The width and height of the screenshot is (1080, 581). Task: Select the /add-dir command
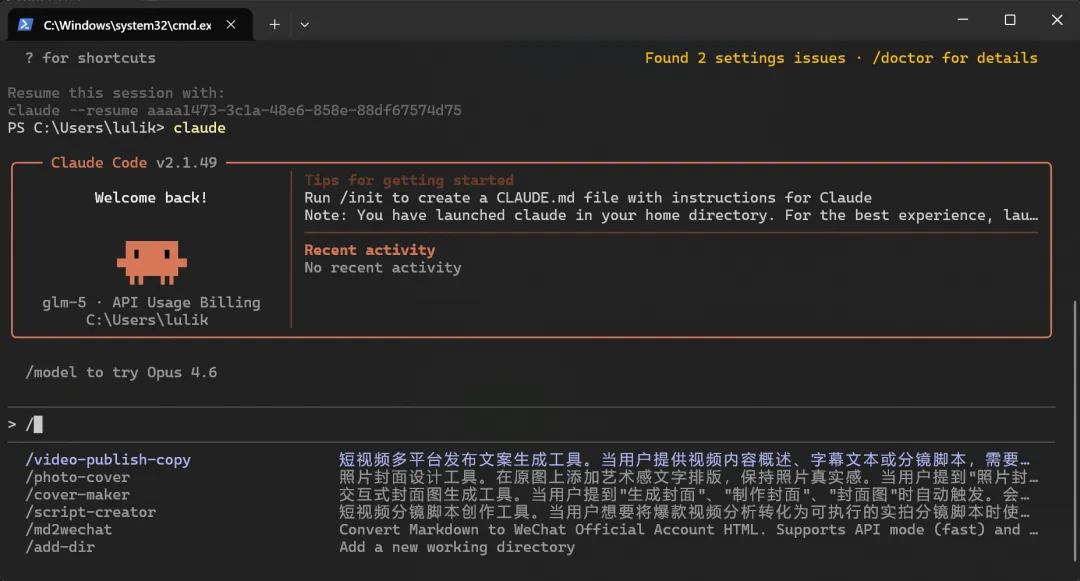tap(60, 547)
